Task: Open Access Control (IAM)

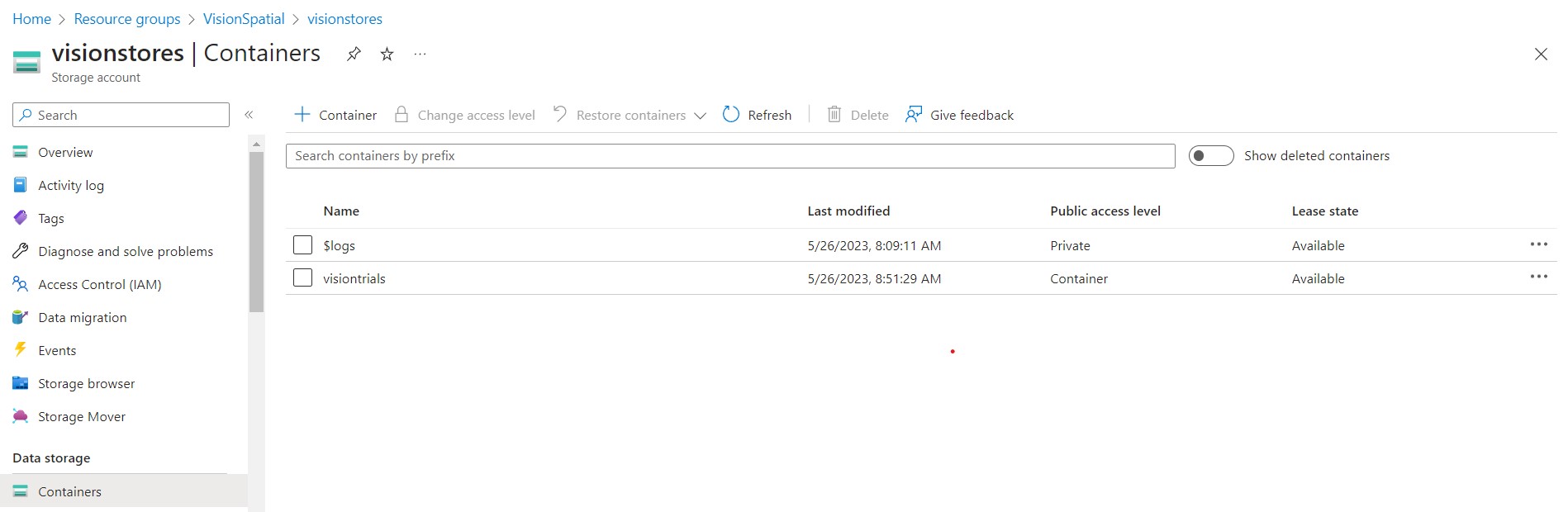Action: point(99,285)
